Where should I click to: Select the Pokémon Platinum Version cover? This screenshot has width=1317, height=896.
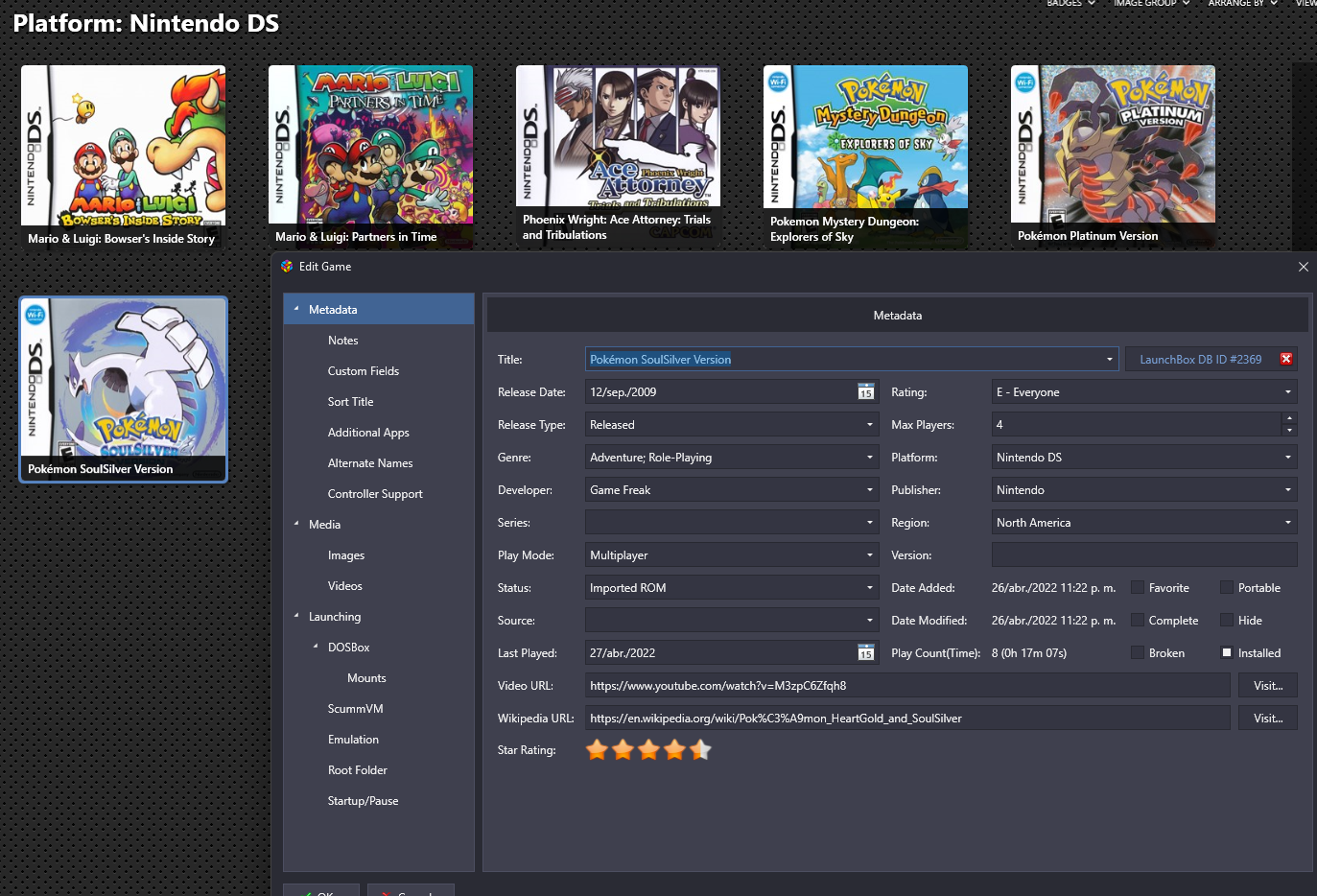[1113, 157]
